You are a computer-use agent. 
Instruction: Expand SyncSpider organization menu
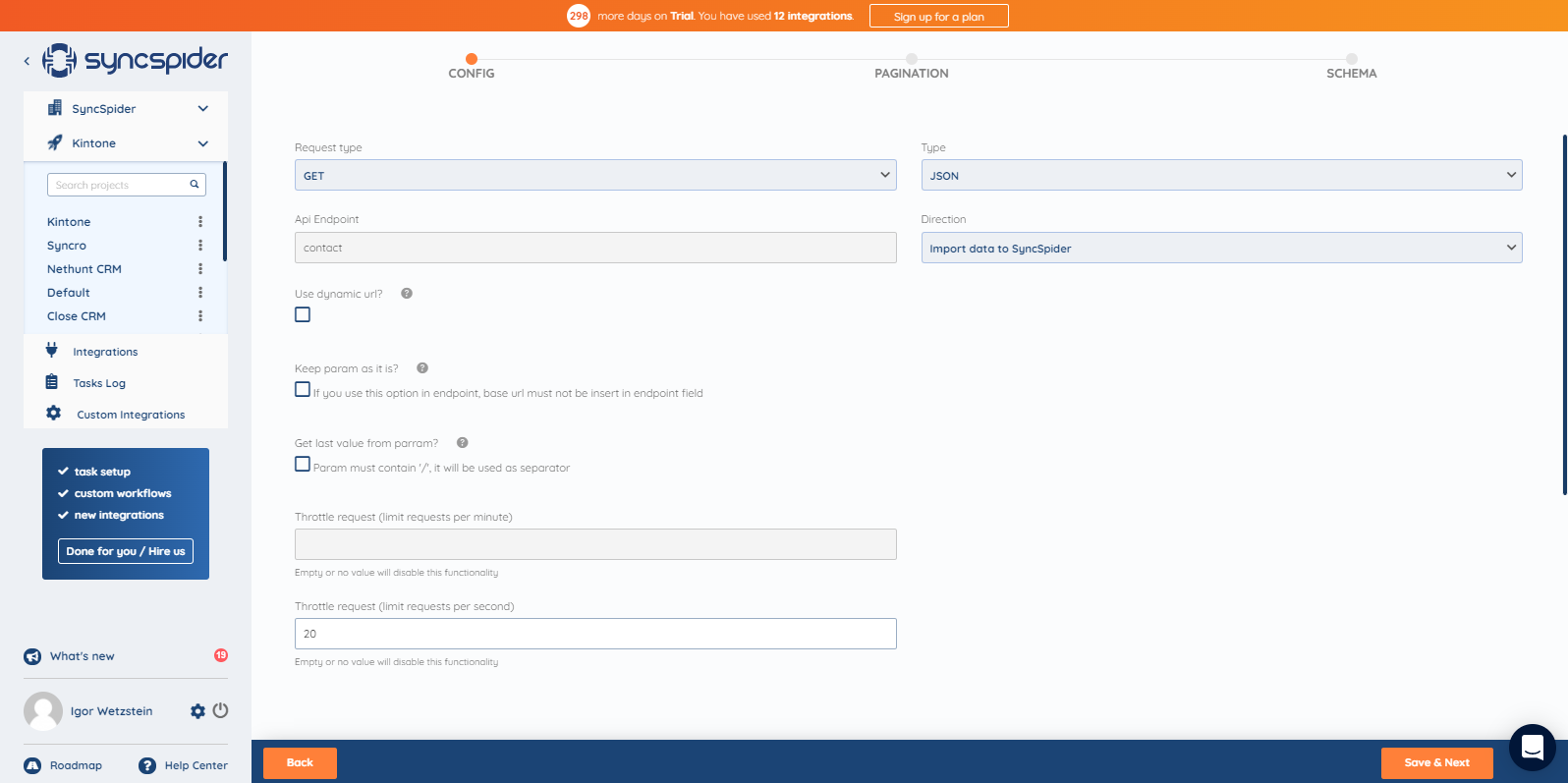pos(203,109)
